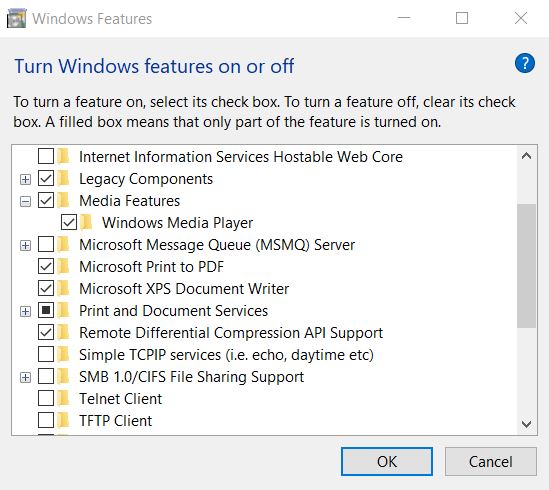Viewport: 549px width, 490px height.
Task: Uncheck the Media Features checkbox
Action: [46, 201]
